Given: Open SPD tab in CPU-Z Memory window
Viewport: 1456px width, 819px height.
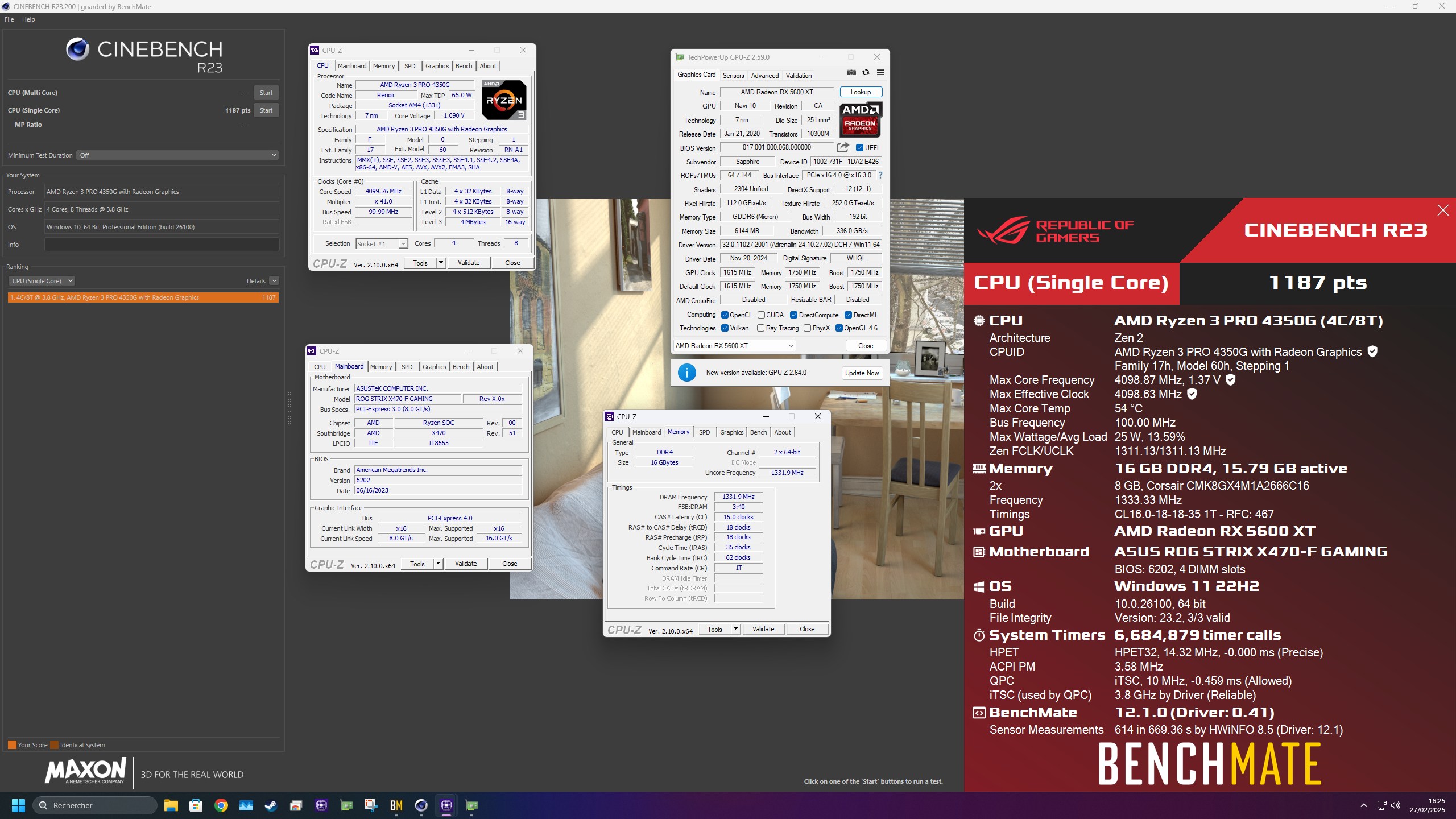Looking at the screenshot, I should [704, 432].
